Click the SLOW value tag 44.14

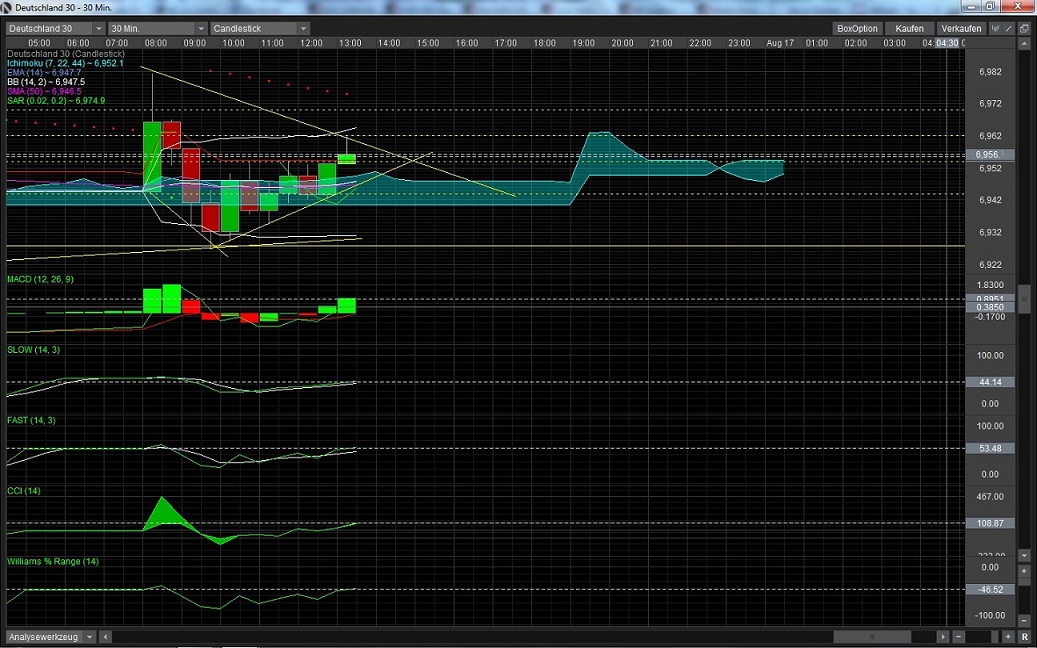pos(990,382)
